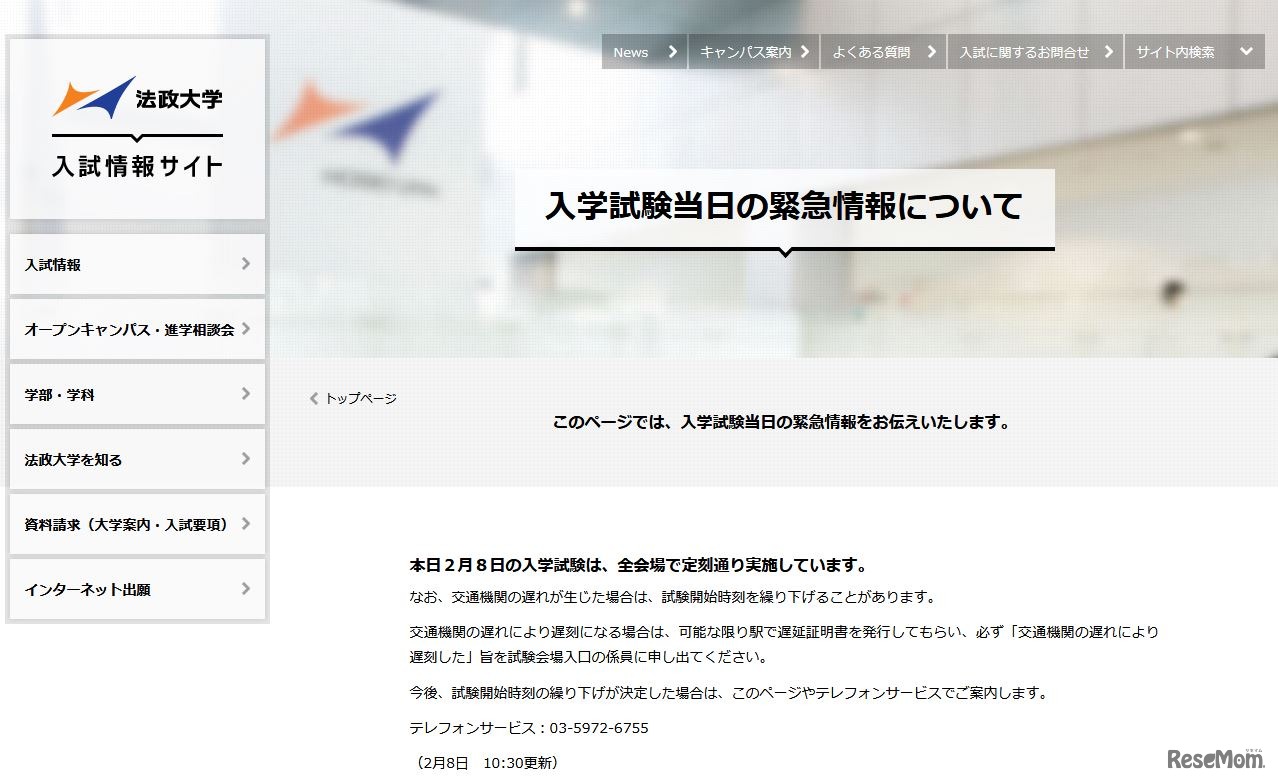Click the 今後、試験開始時刻の繰り下げが決定 paragraph
The width and height of the screenshot is (1278, 782).
coord(729,692)
